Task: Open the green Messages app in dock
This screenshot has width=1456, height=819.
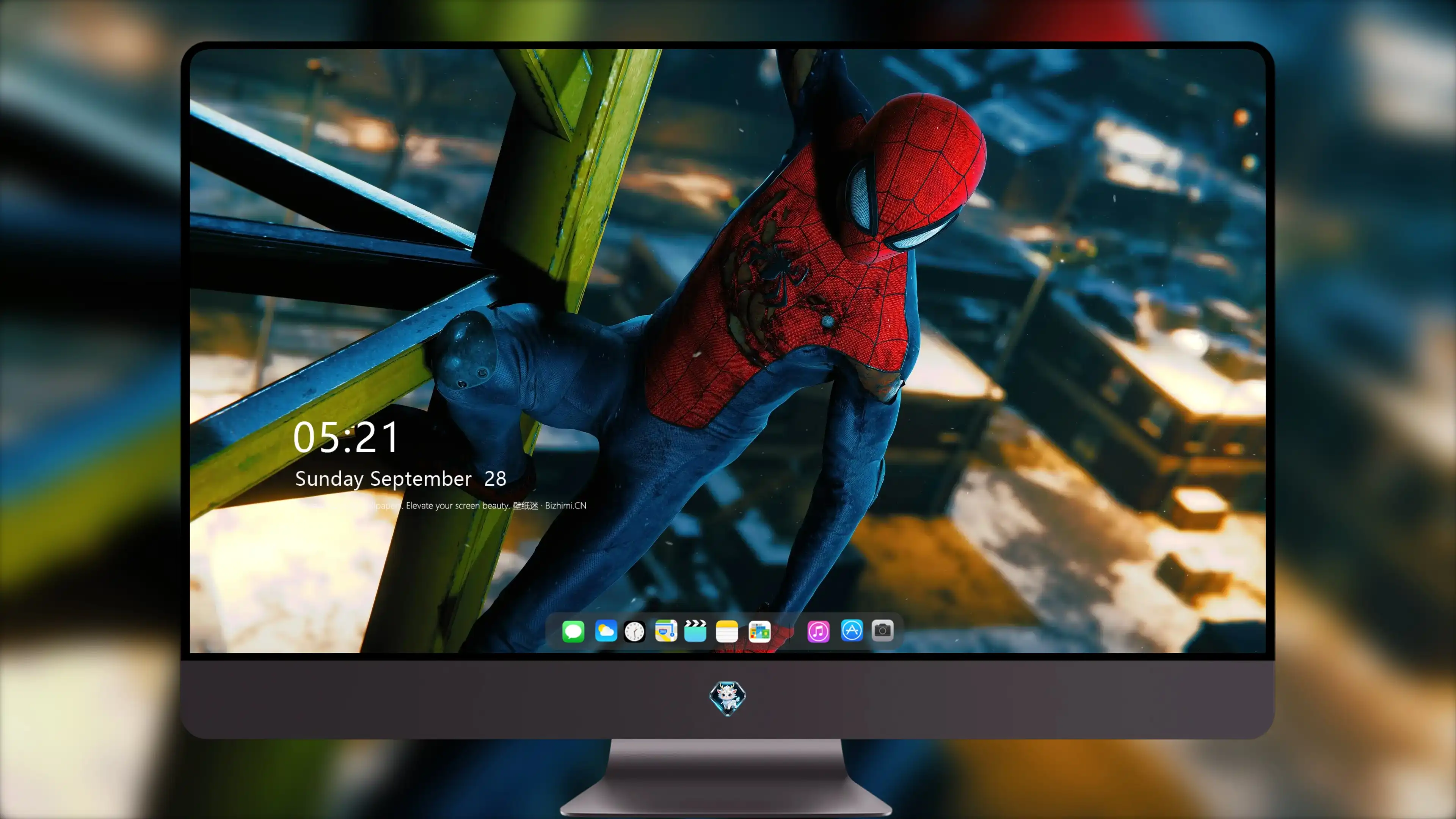Action: click(573, 631)
